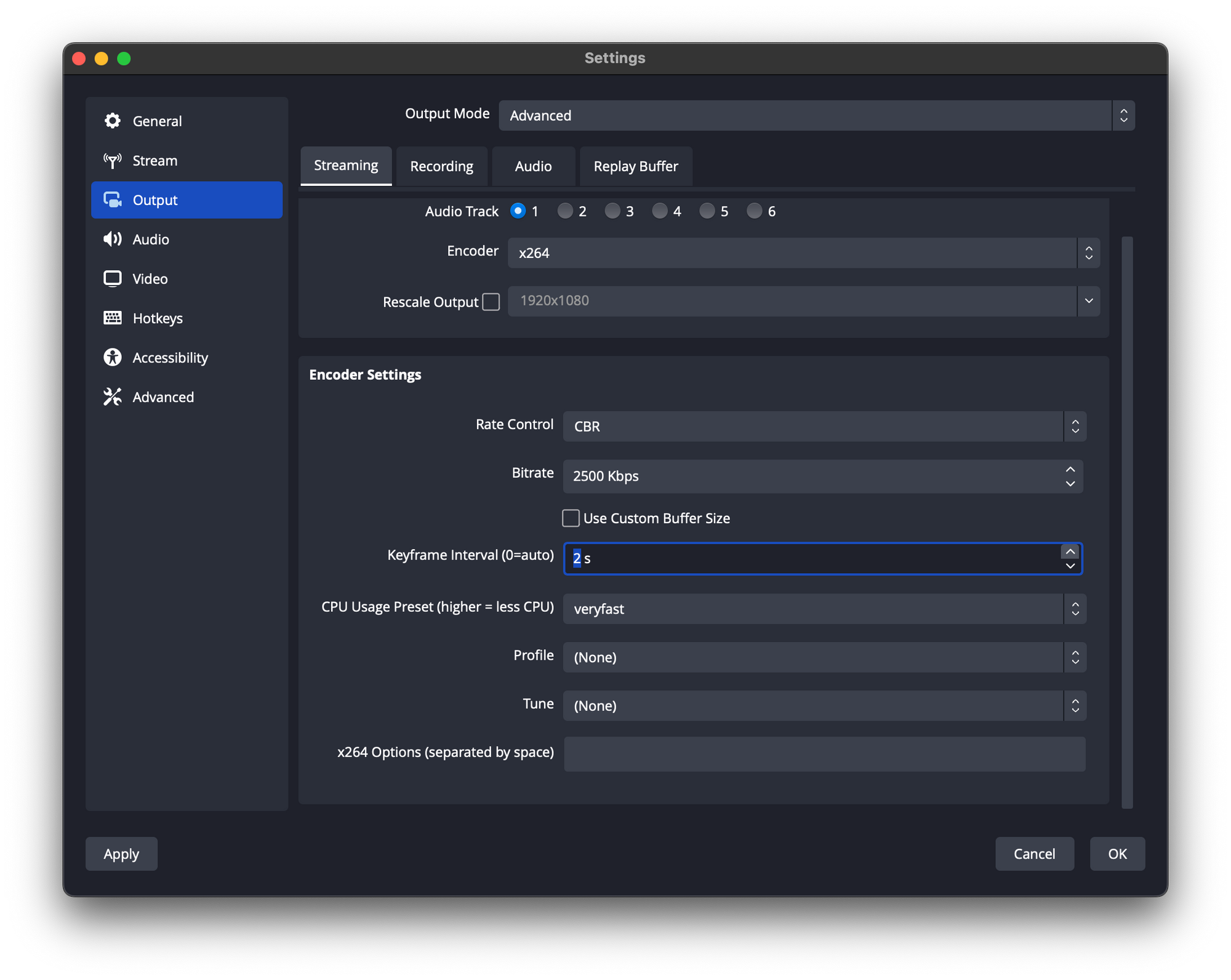This screenshot has width=1231, height=980.
Task: Increase Bitrate with the up stepper arrow
Action: (x=1070, y=470)
